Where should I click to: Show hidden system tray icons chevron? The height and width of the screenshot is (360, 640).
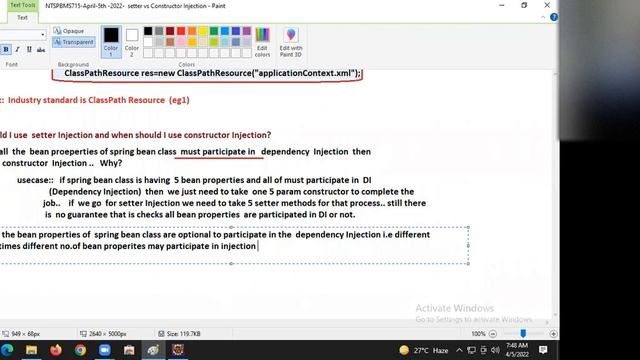[459, 350]
